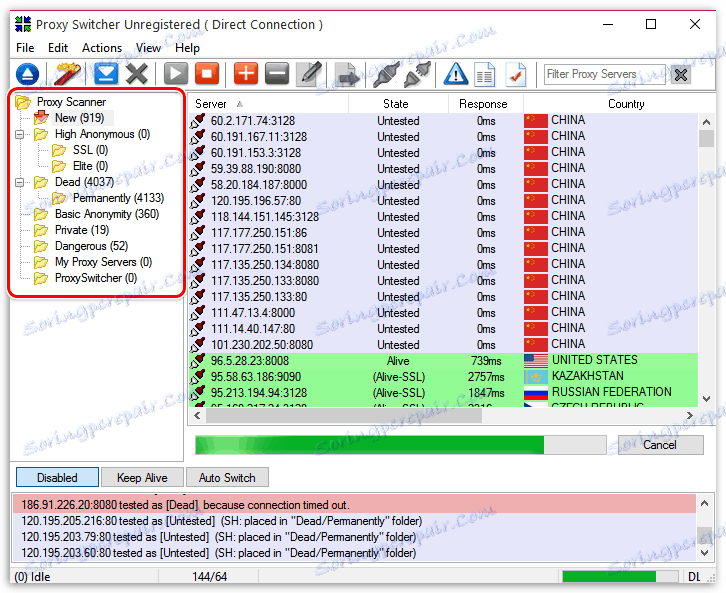Collapse the High Anonymous tree node

point(19,134)
